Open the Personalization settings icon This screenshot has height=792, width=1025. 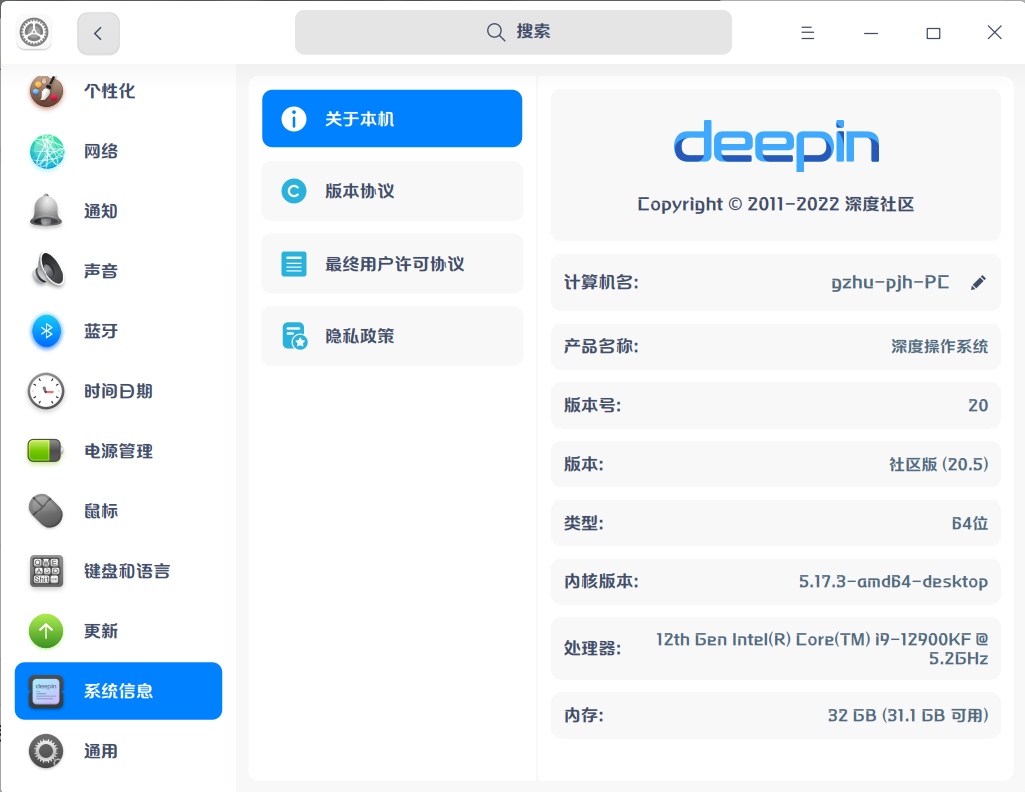tap(46, 91)
